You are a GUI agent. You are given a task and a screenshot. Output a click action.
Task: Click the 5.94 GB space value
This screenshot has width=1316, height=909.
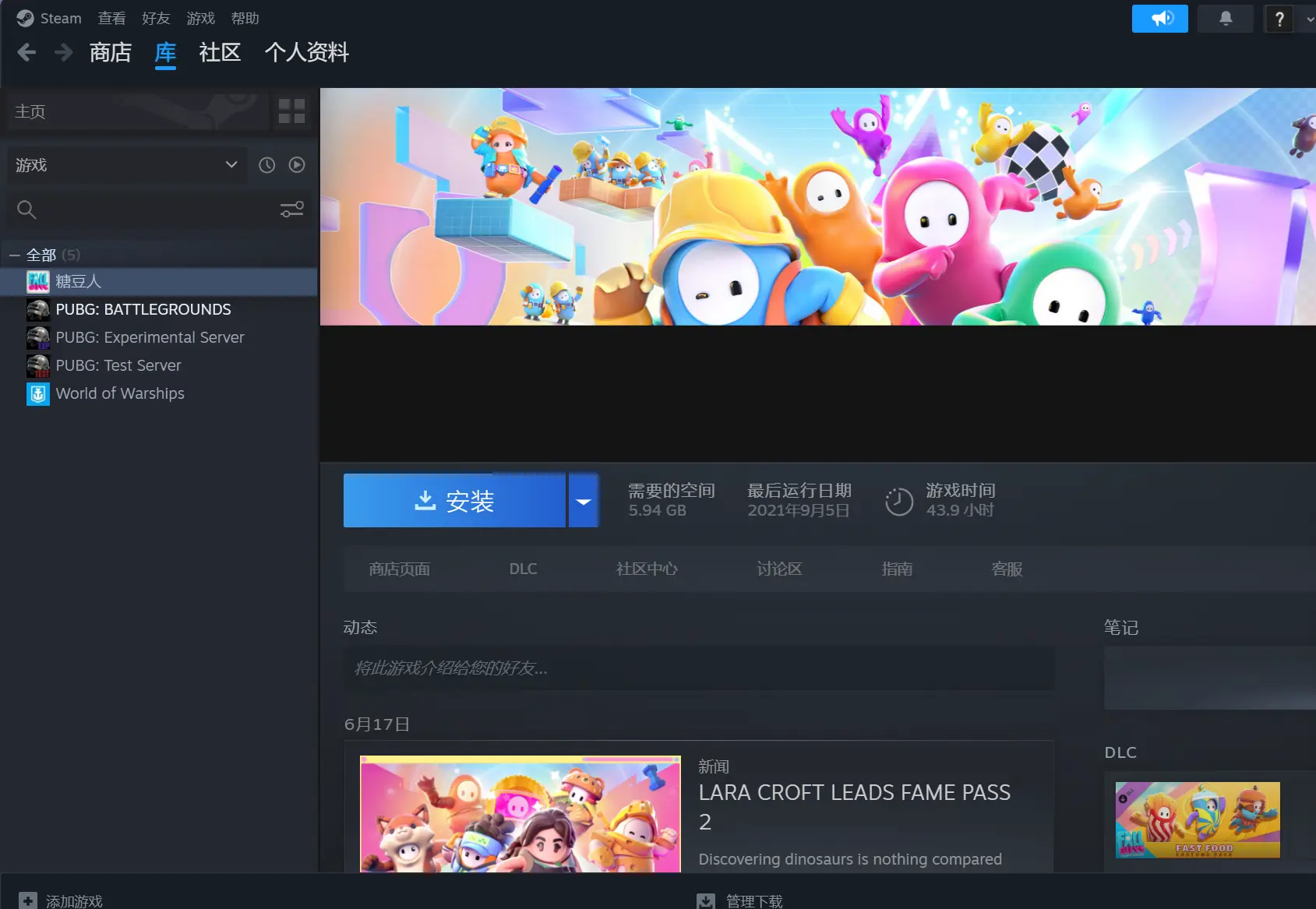pyautogui.click(x=658, y=510)
